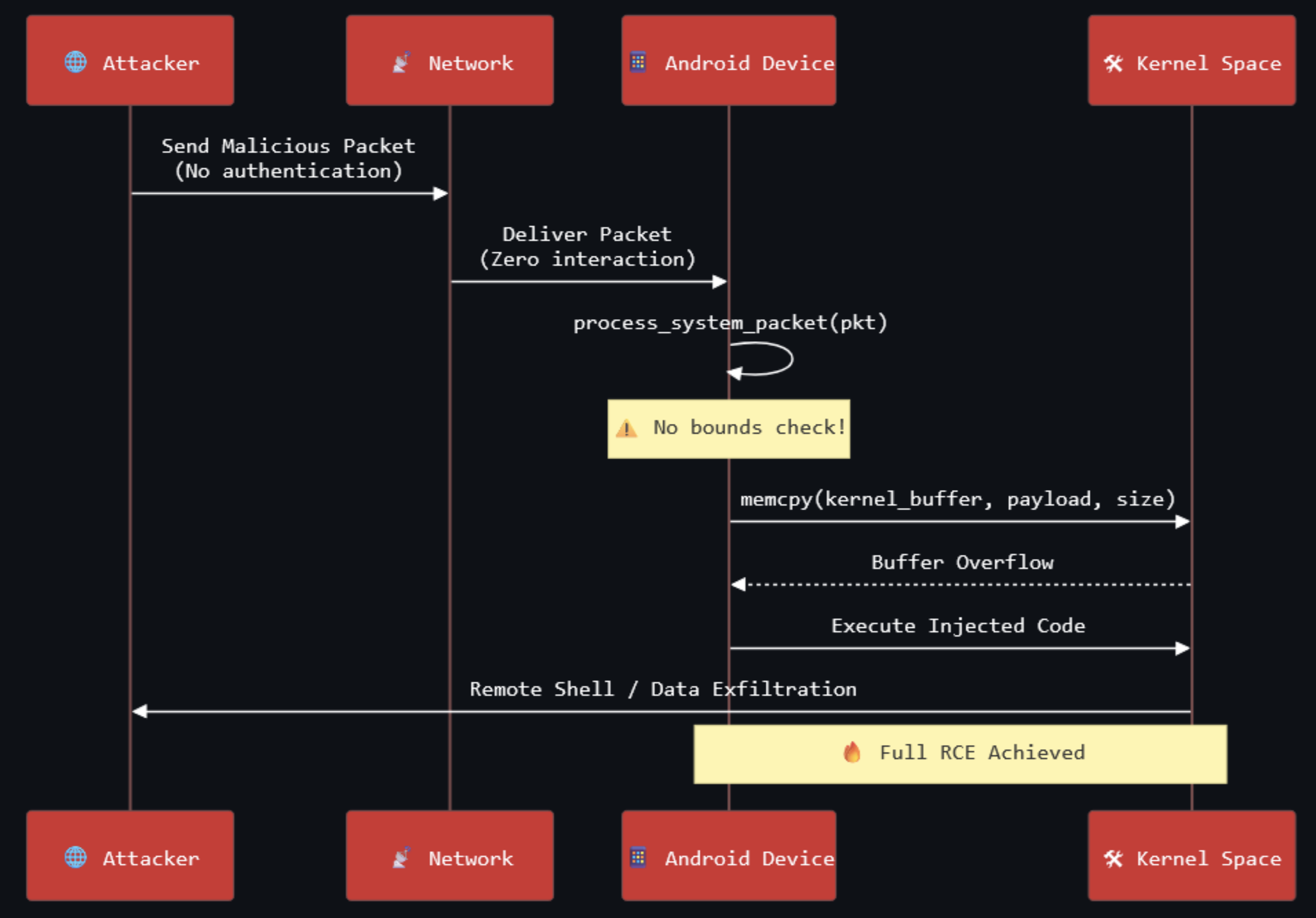
Task: Click the phone icon in top Android Device box
Action: tap(638, 62)
